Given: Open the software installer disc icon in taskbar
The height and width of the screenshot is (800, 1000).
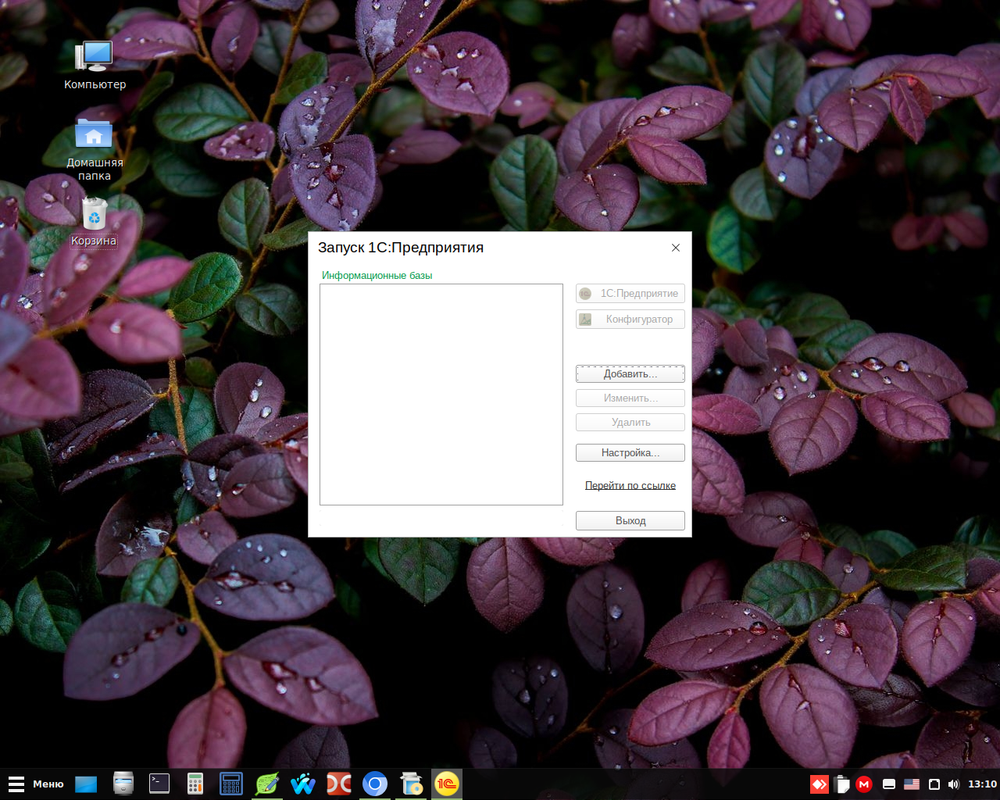Looking at the screenshot, I should (x=411, y=784).
